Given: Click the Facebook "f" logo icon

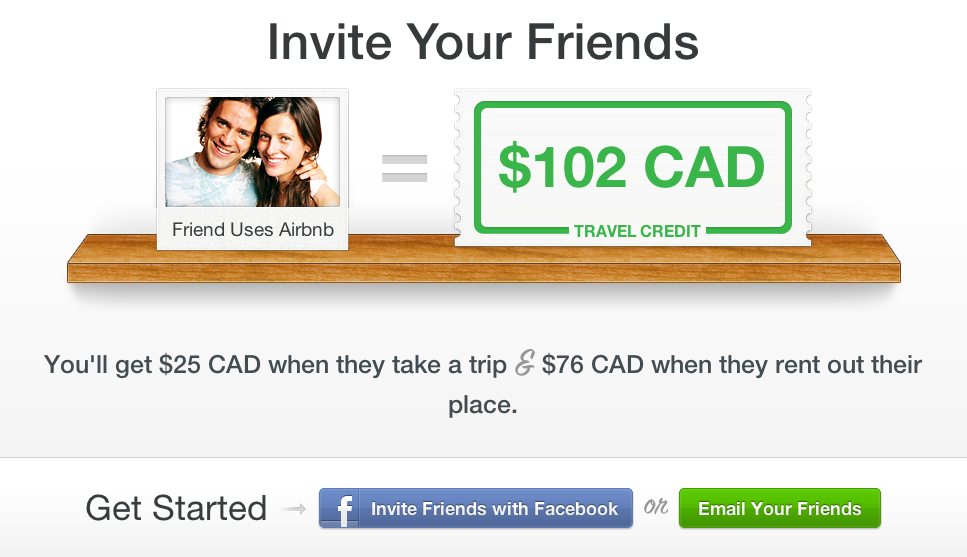Looking at the screenshot, I should click(x=341, y=509).
